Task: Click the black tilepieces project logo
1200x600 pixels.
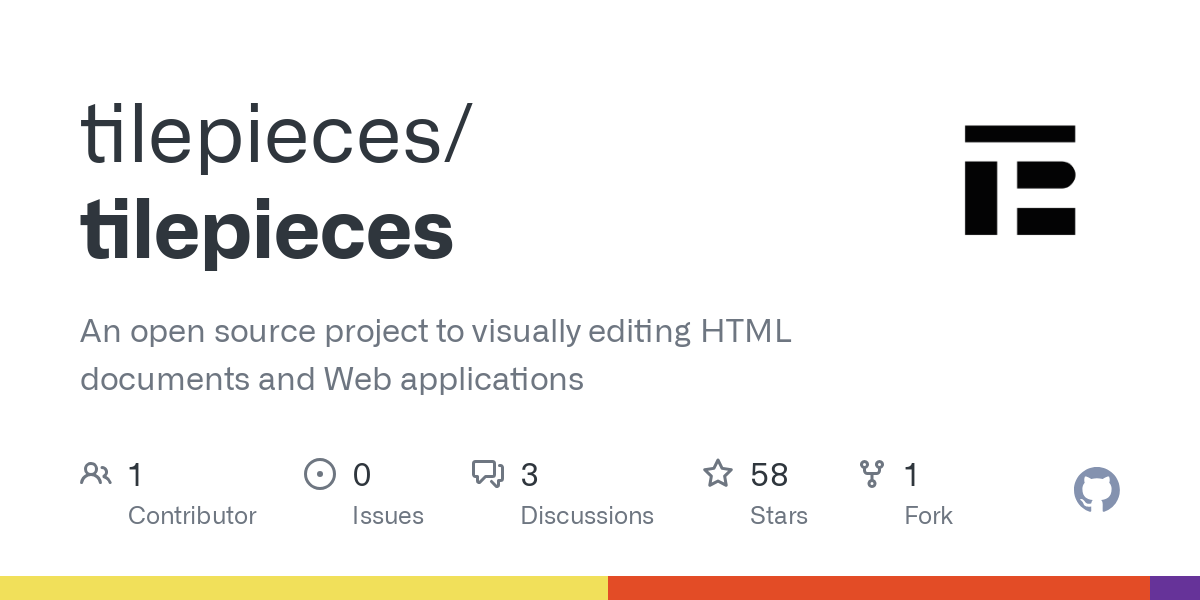Action: point(1019,180)
